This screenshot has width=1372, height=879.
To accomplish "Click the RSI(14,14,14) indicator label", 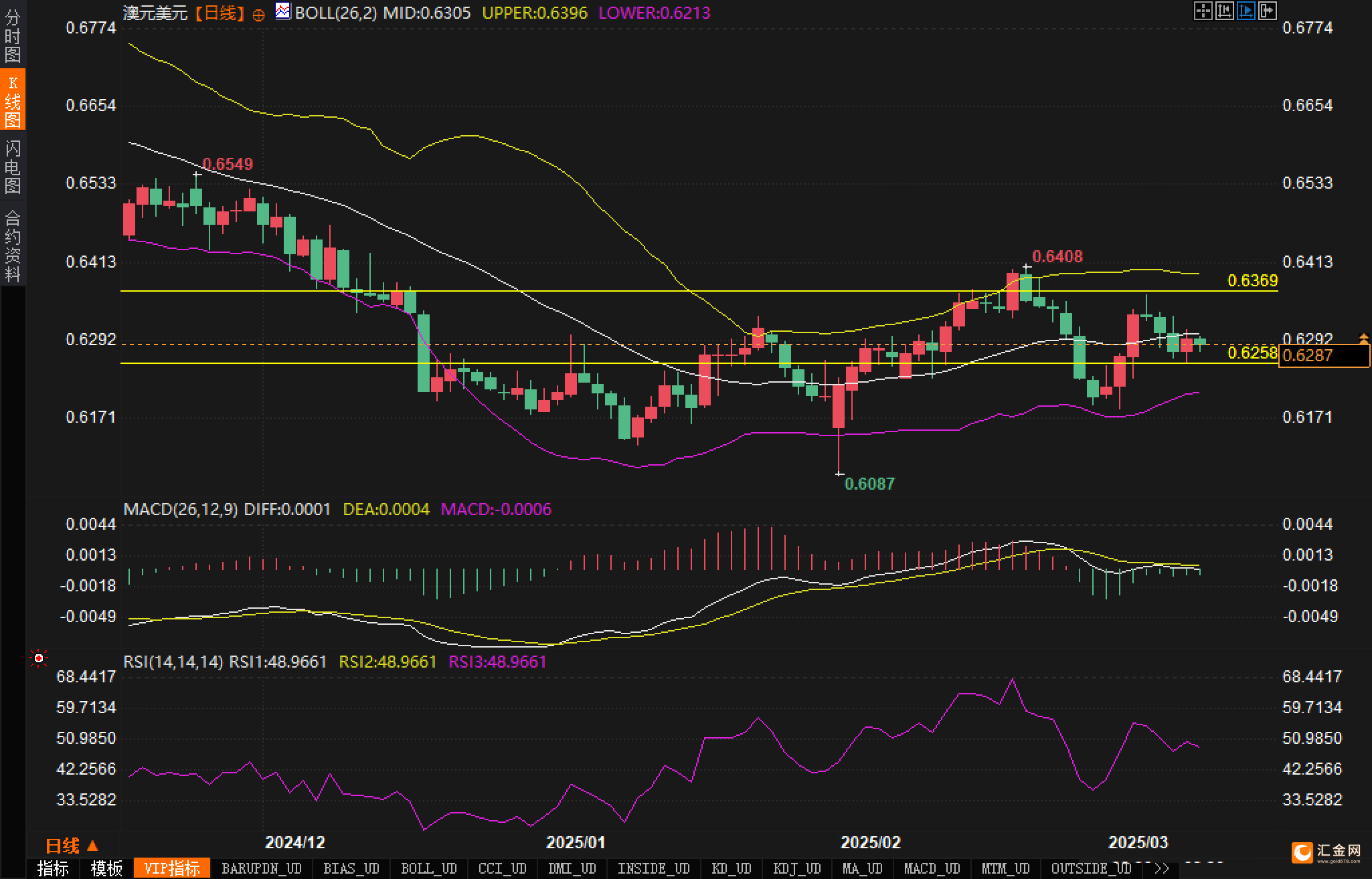I will (x=173, y=662).
